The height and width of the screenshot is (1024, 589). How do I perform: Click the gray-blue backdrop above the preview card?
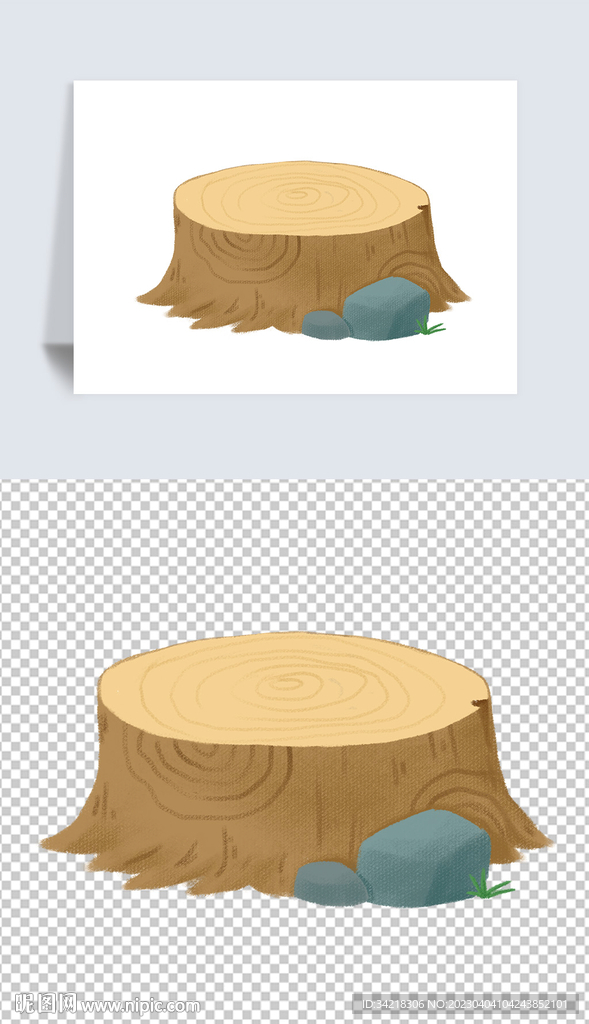pos(294,39)
